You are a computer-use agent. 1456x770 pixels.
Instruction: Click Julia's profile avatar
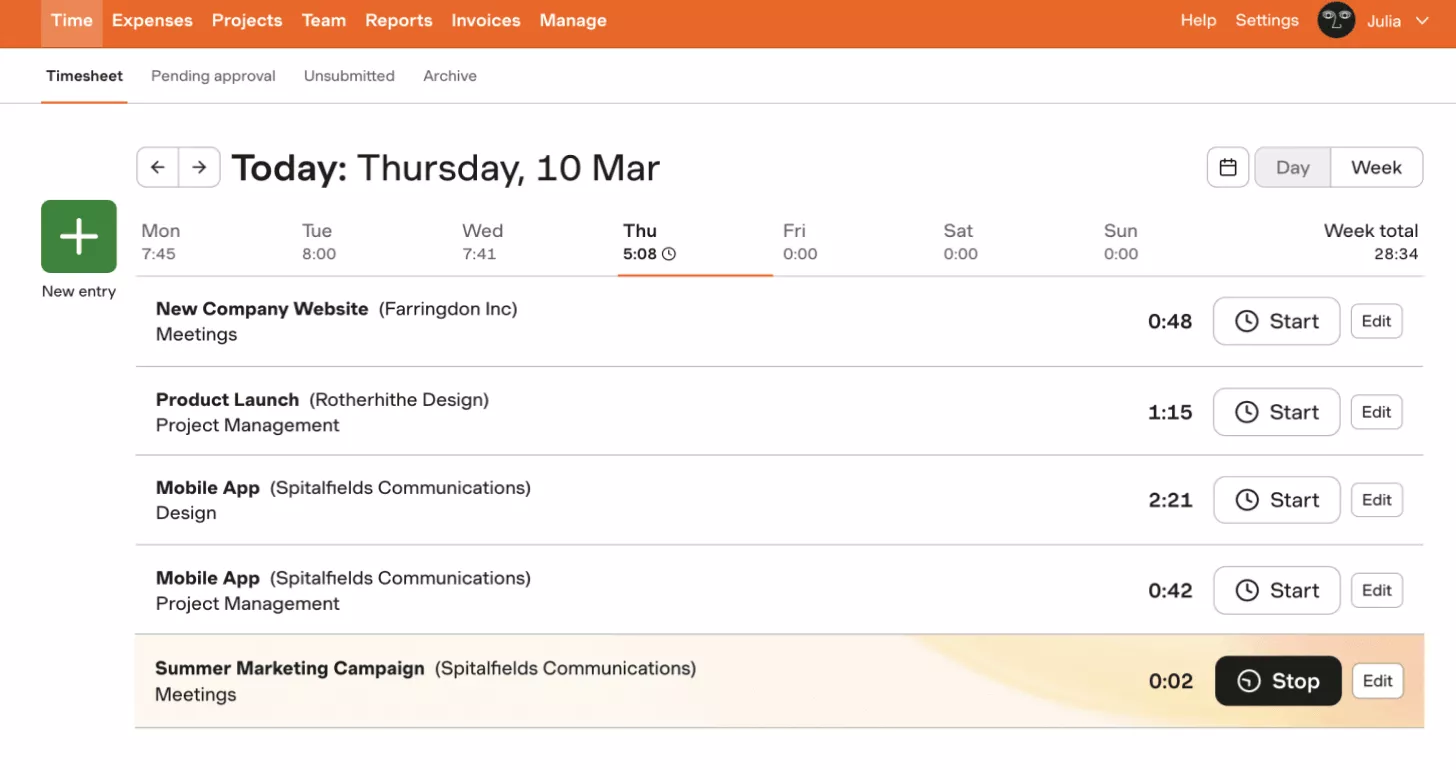pyautogui.click(x=1335, y=21)
